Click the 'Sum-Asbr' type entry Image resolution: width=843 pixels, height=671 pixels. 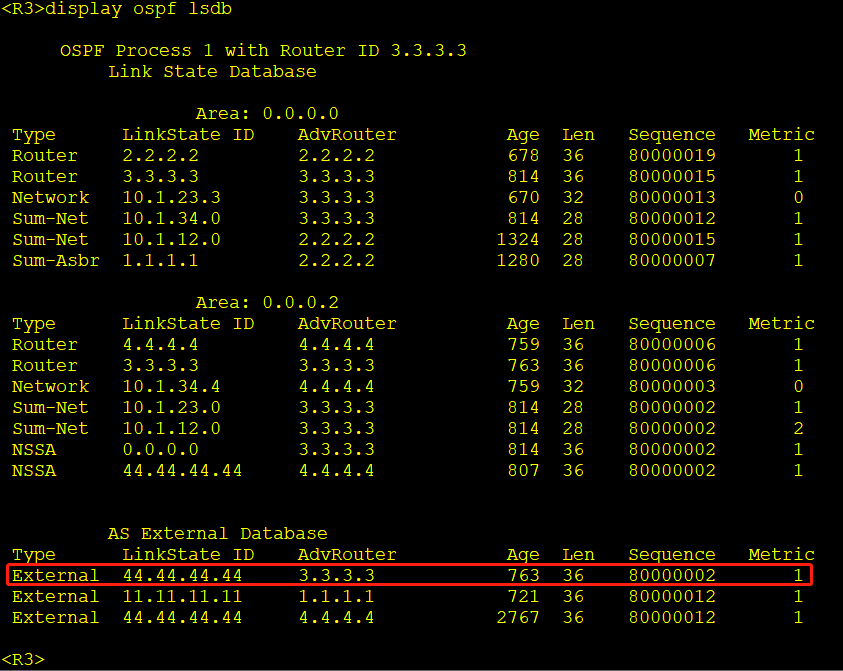56,260
